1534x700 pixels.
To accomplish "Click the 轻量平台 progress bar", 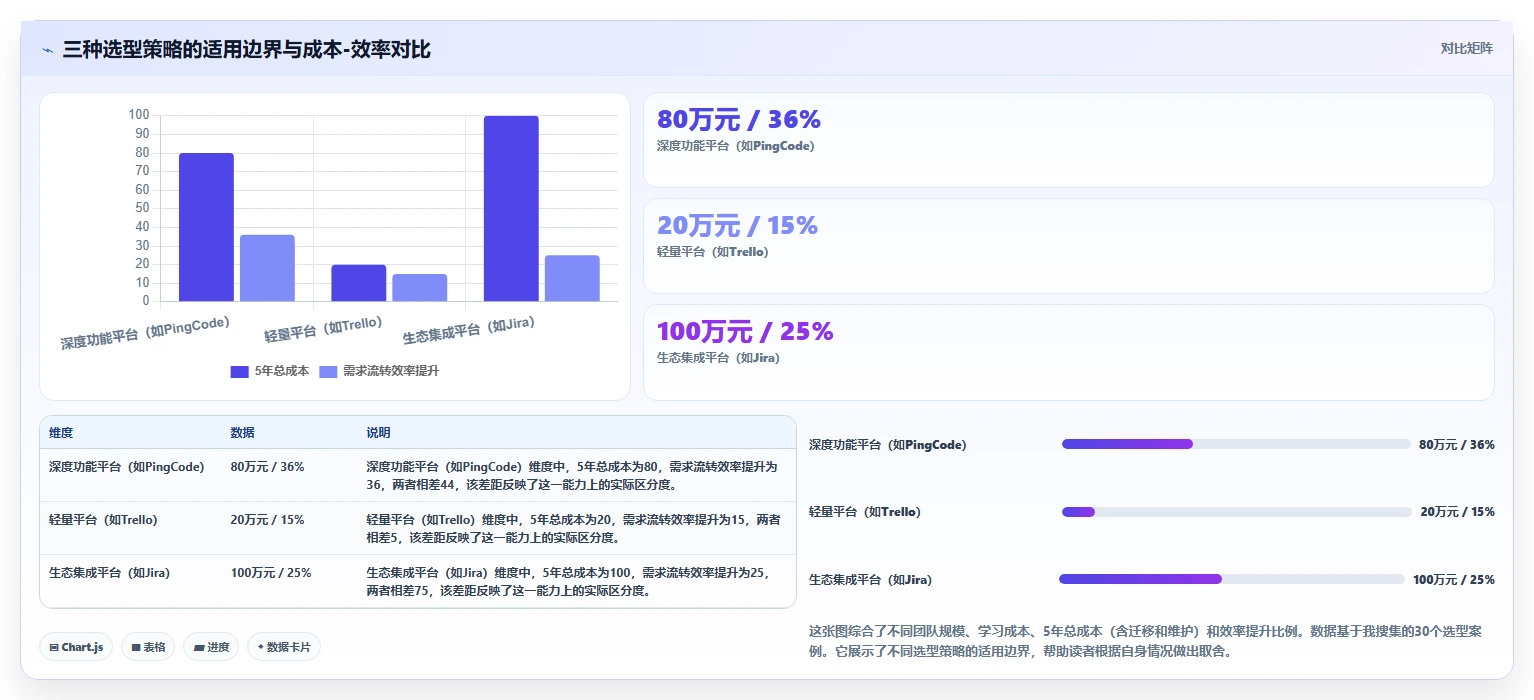I will (x=1237, y=512).
